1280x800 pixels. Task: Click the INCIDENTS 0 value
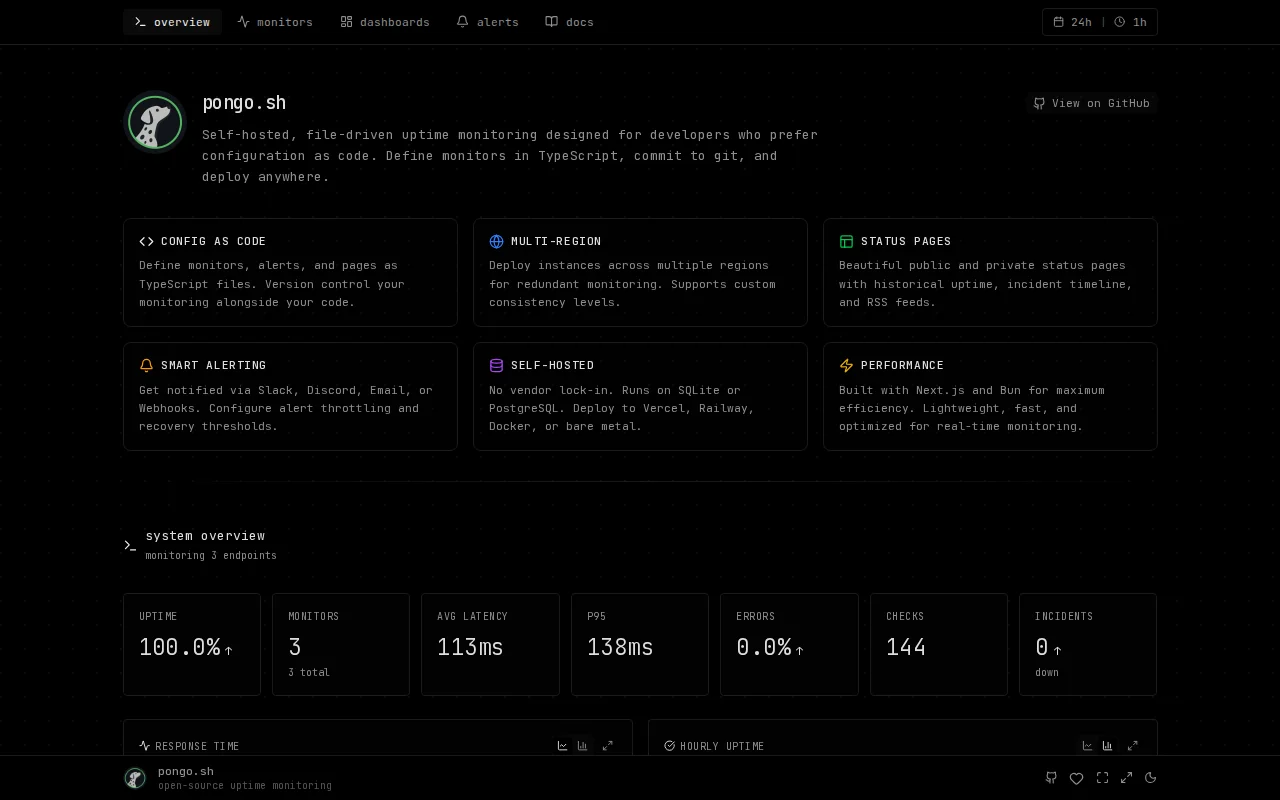tap(1042, 647)
